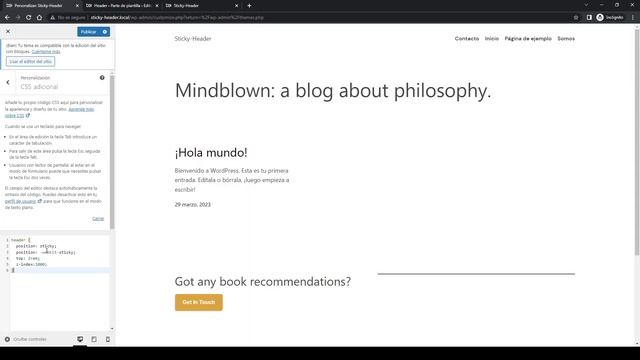Switch preview to mobile device icon
The width and height of the screenshot is (640, 360).
pos(108,340)
